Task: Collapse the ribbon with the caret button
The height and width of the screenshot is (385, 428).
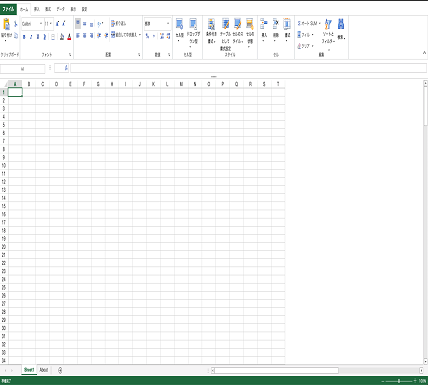Action: point(424,53)
